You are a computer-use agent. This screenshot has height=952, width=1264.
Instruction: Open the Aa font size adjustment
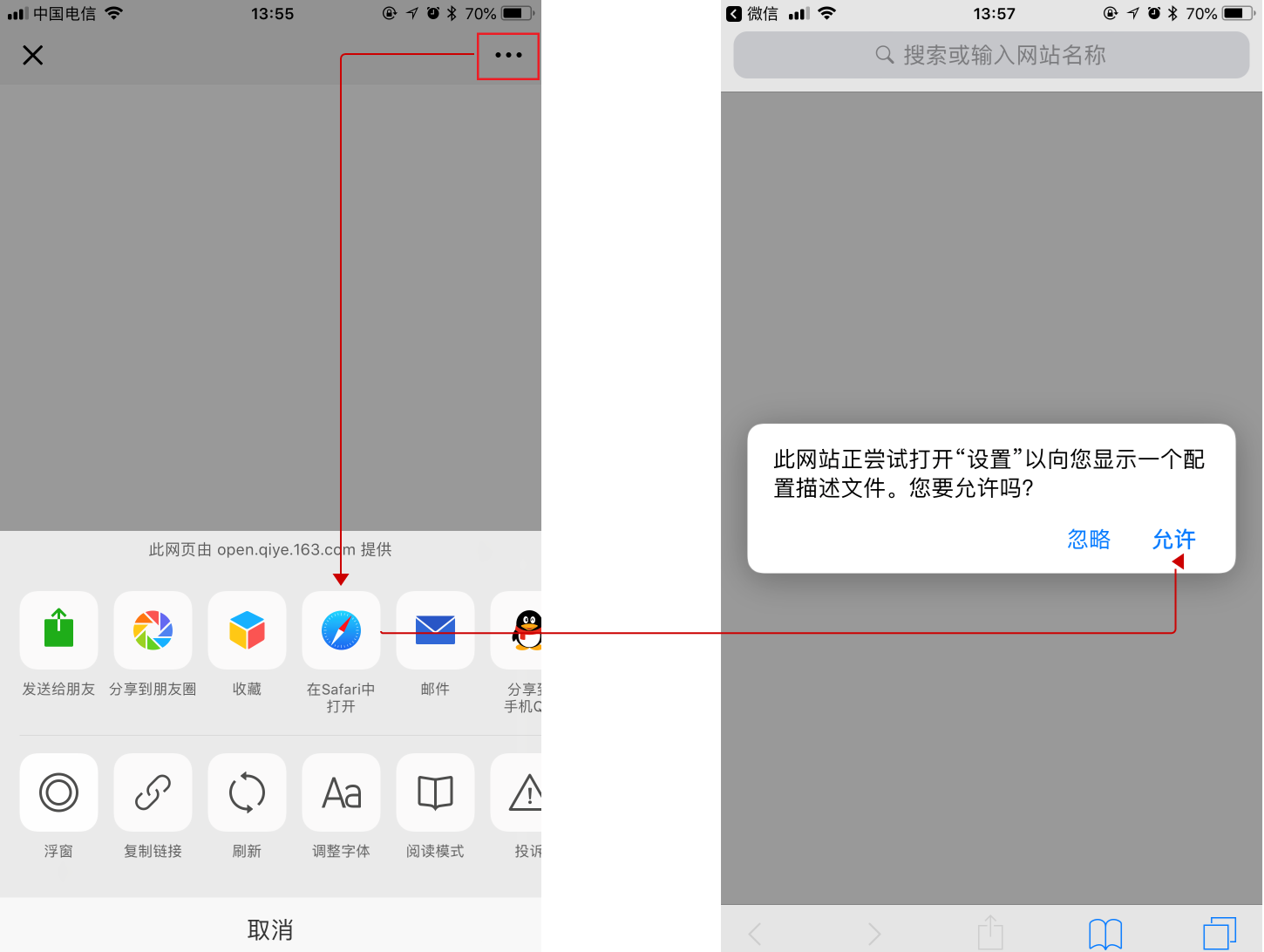(341, 792)
